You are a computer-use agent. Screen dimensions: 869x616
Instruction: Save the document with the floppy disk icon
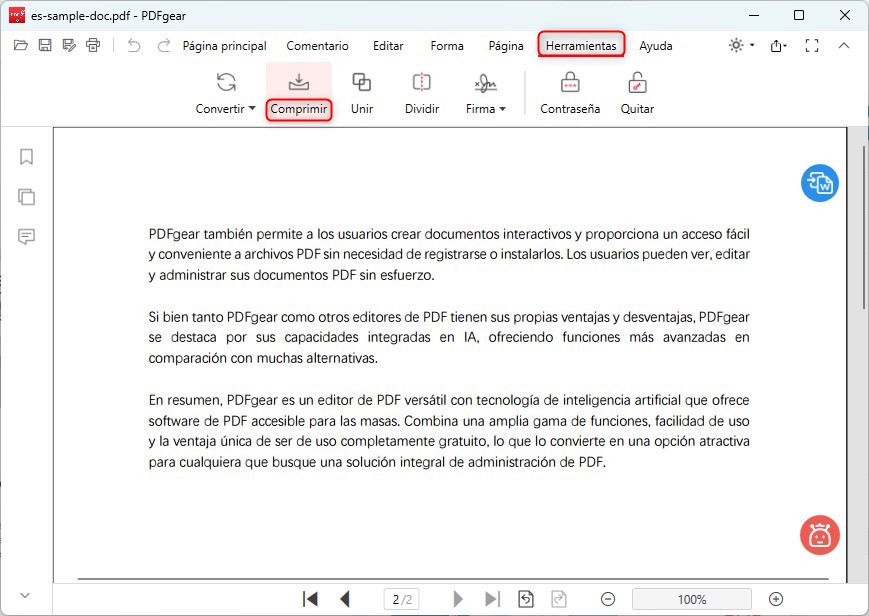(45, 45)
